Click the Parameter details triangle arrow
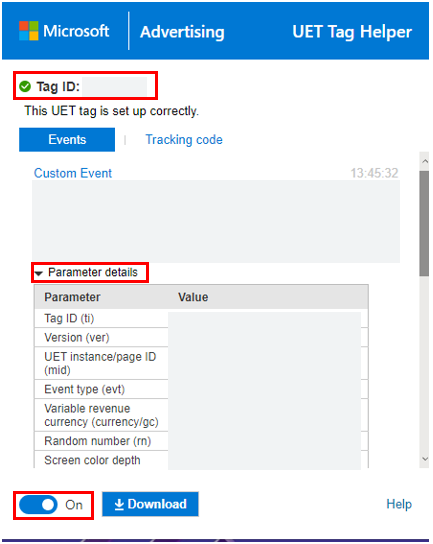 pyautogui.click(x=39, y=273)
